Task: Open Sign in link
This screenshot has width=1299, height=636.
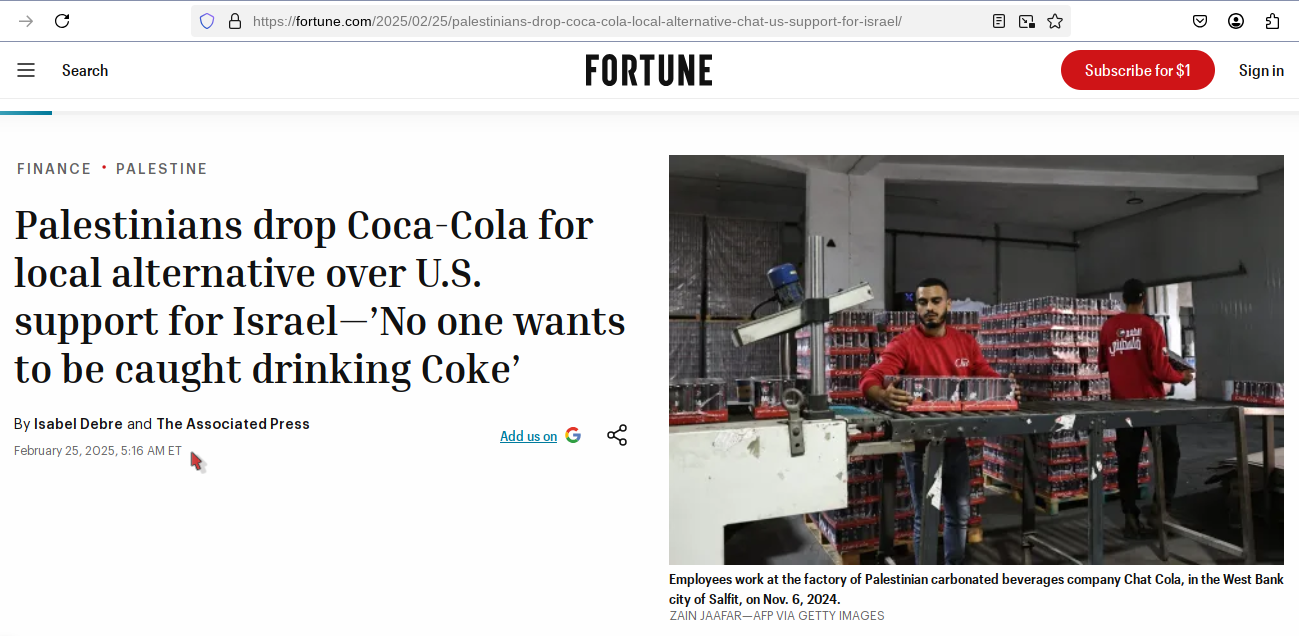Action: tap(1261, 70)
